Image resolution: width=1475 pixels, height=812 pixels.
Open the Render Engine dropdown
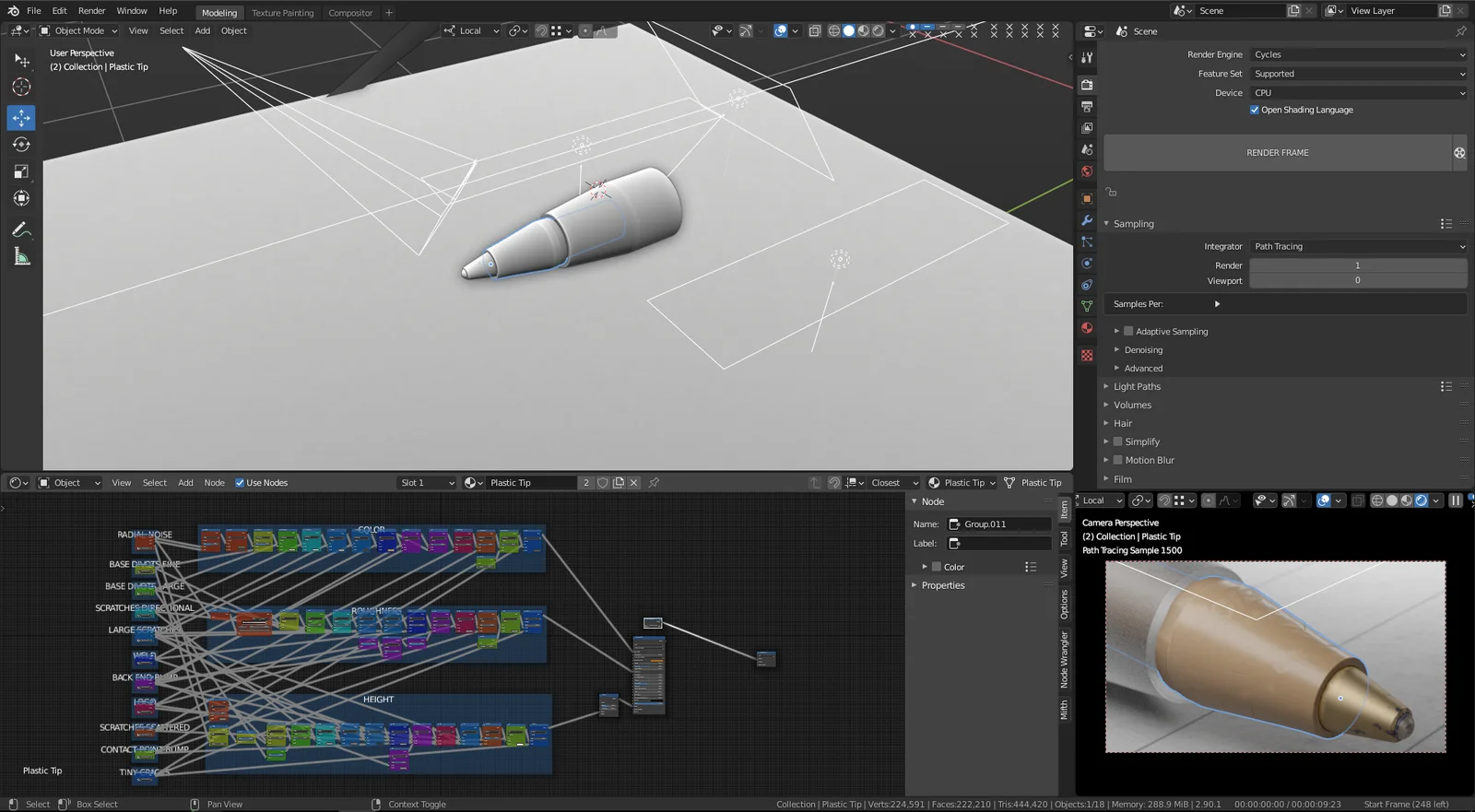point(1358,54)
